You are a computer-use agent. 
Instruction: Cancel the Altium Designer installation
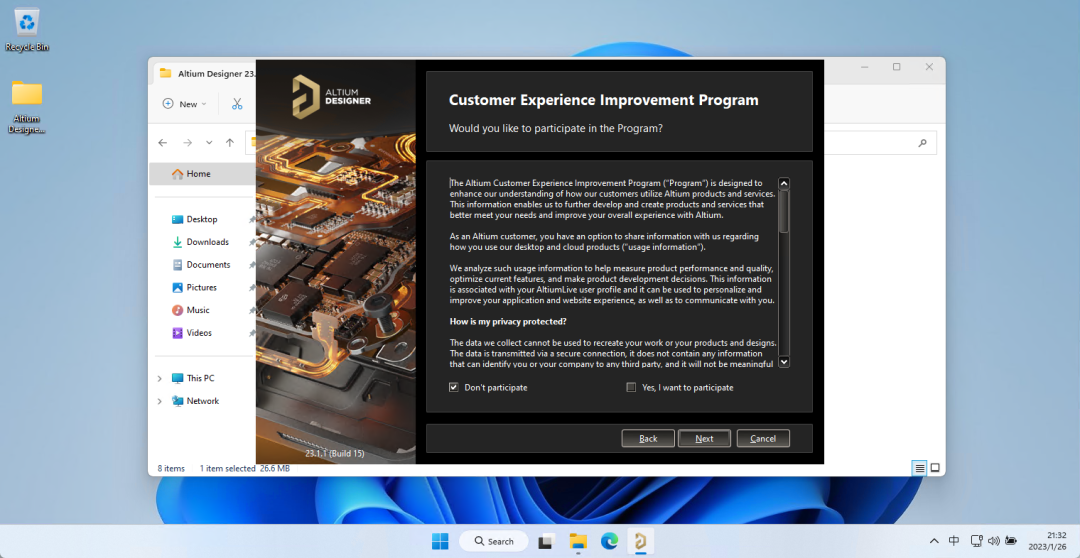[x=763, y=438]
